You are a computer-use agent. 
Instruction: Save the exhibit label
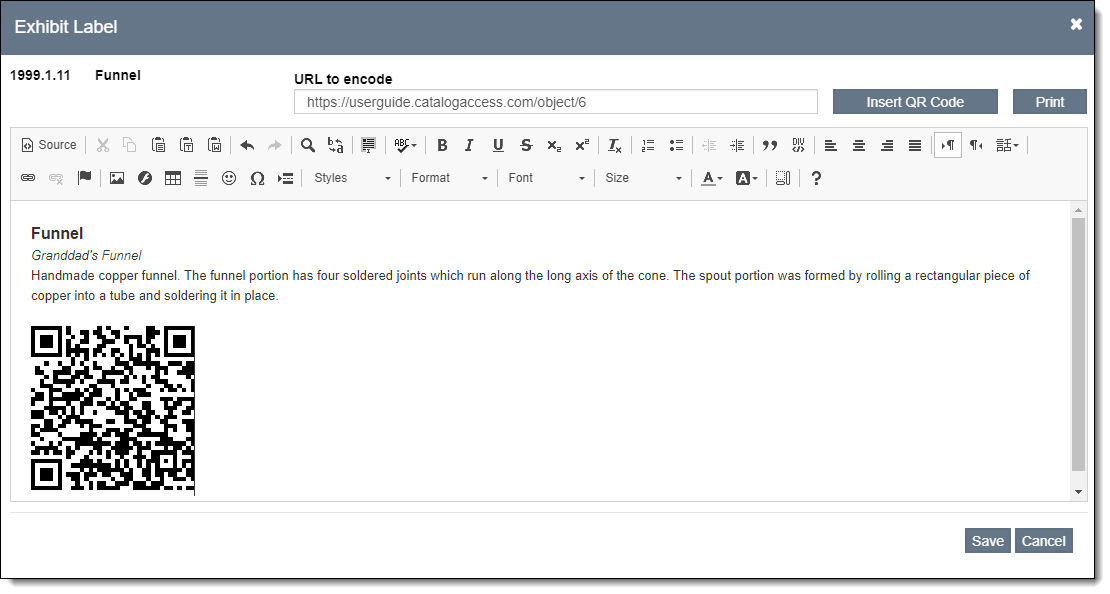[988, 541]
